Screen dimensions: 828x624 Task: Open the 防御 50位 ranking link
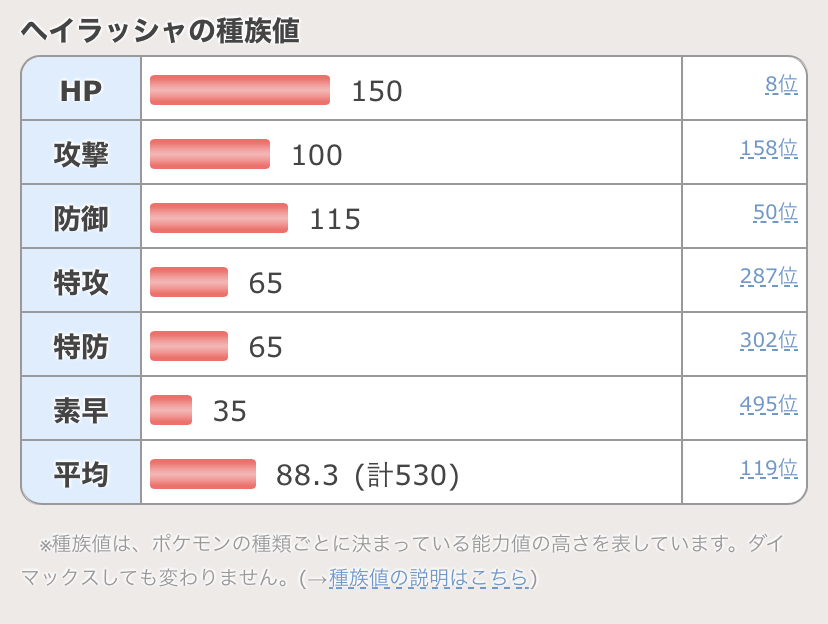coord(775,212)
